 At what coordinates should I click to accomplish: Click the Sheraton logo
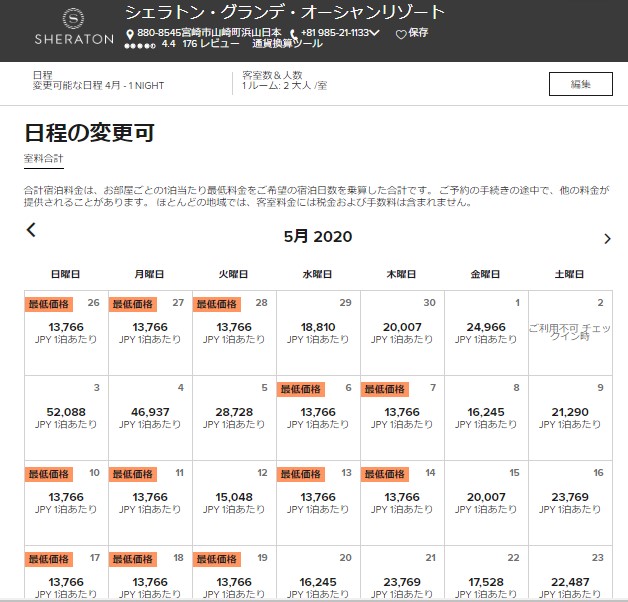[74, 26]
